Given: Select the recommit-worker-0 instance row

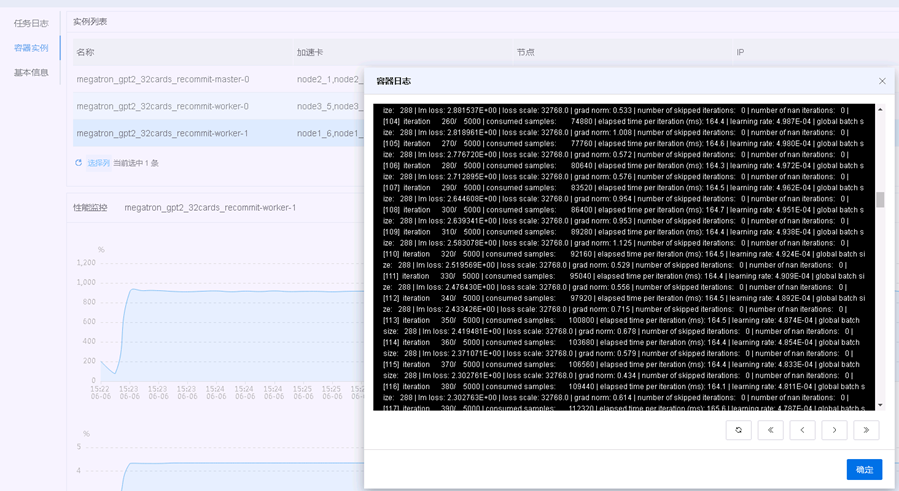Looking at the screenshot, I should click(x=163, y=106).
